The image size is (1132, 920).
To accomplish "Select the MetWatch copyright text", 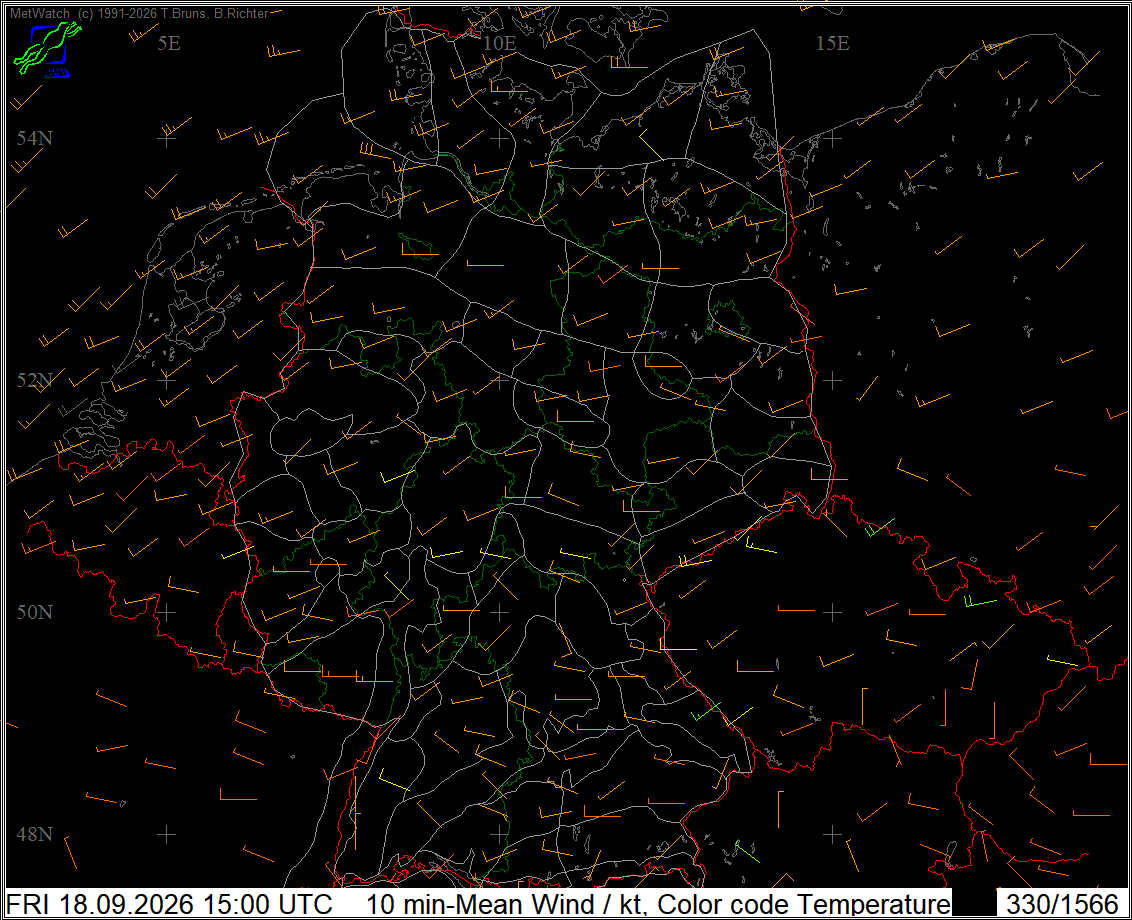I will pyautogui.click(x=139, y=13).
